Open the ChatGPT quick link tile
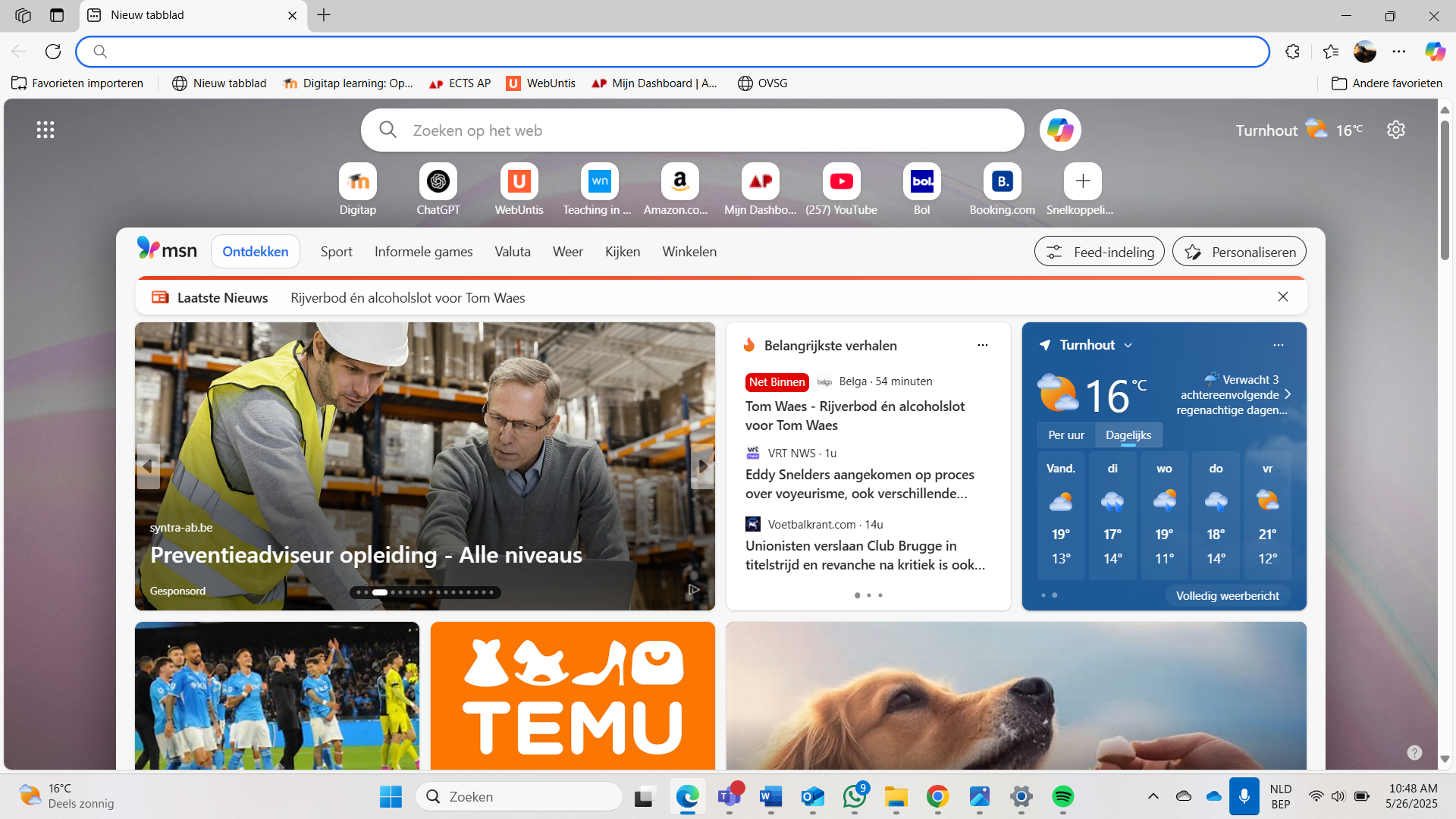 [x=438, y=190]
